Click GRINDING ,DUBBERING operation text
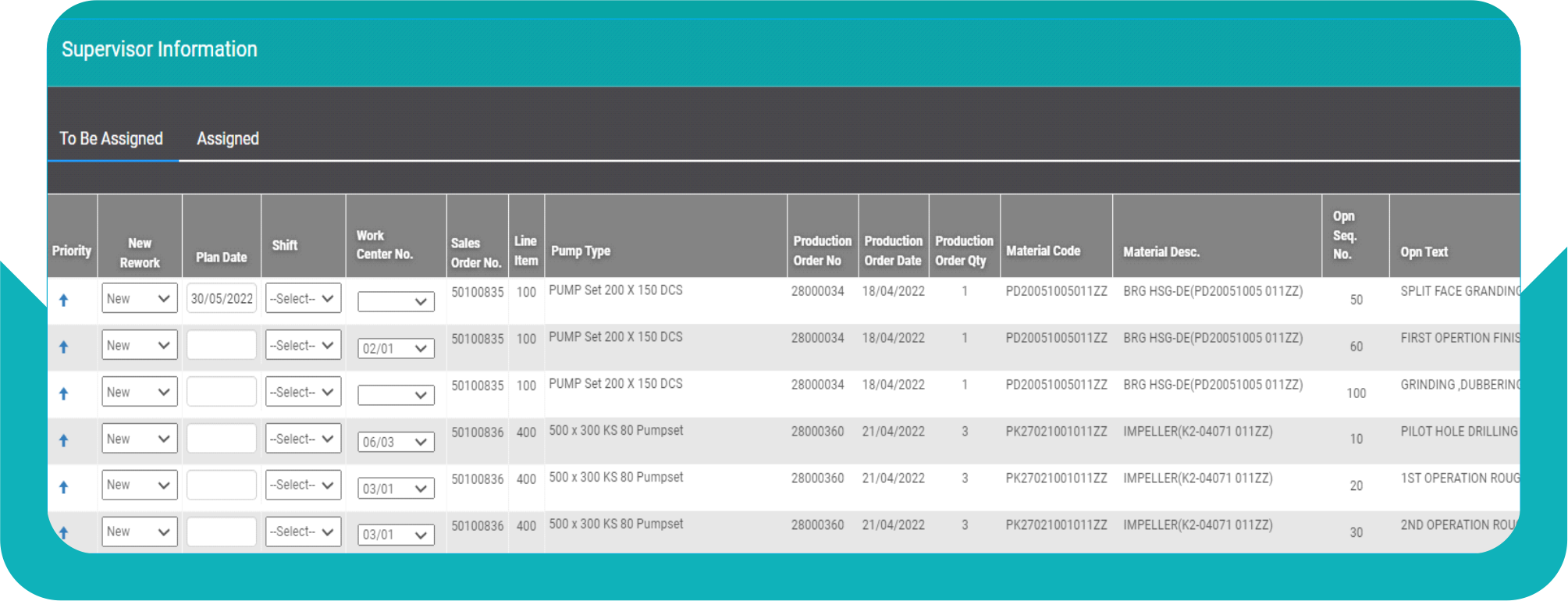Viewport: 1568px width, 601px height. pyautogui.click(x=1460, y=385)
